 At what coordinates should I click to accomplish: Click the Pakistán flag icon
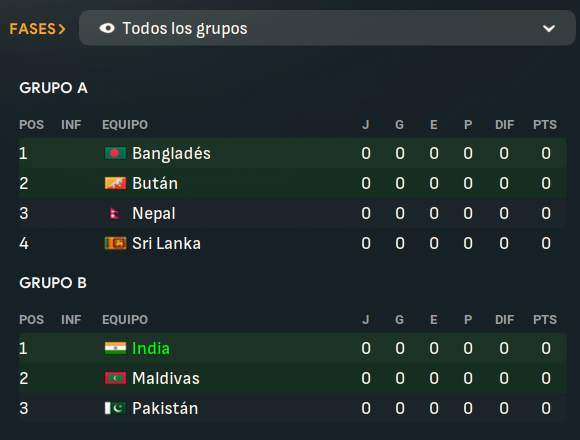pyautogui.click(x=115, y=408)
